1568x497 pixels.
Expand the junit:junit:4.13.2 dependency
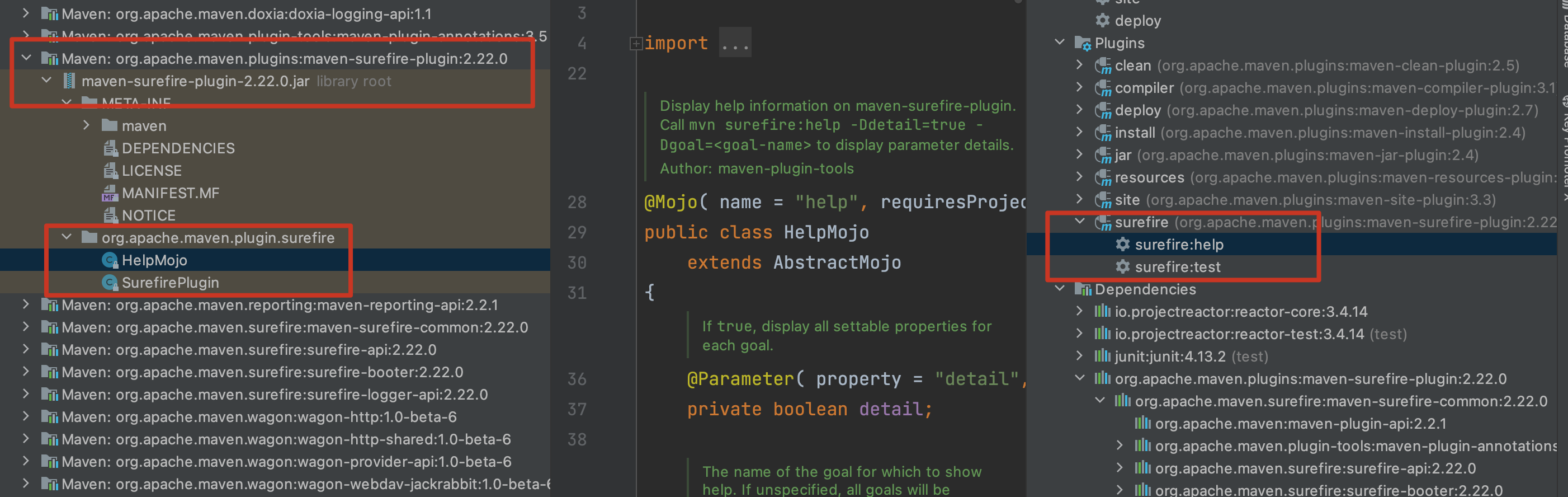(1079, 356)
